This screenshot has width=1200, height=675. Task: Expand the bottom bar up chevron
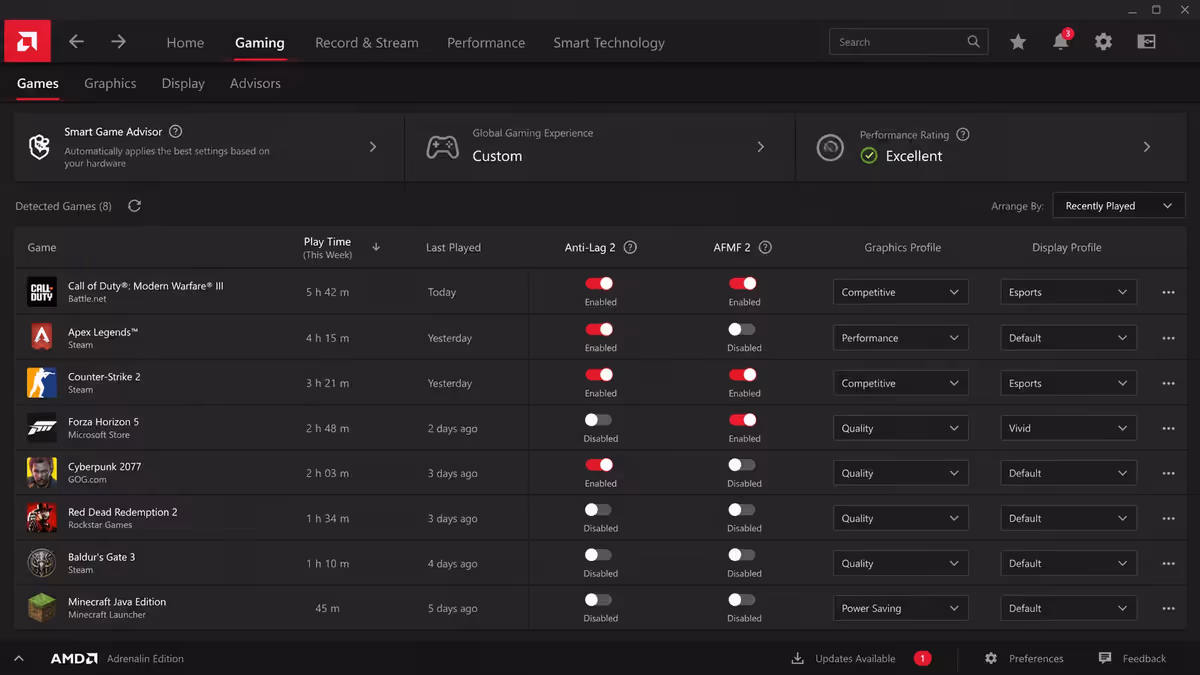point(18,658)
